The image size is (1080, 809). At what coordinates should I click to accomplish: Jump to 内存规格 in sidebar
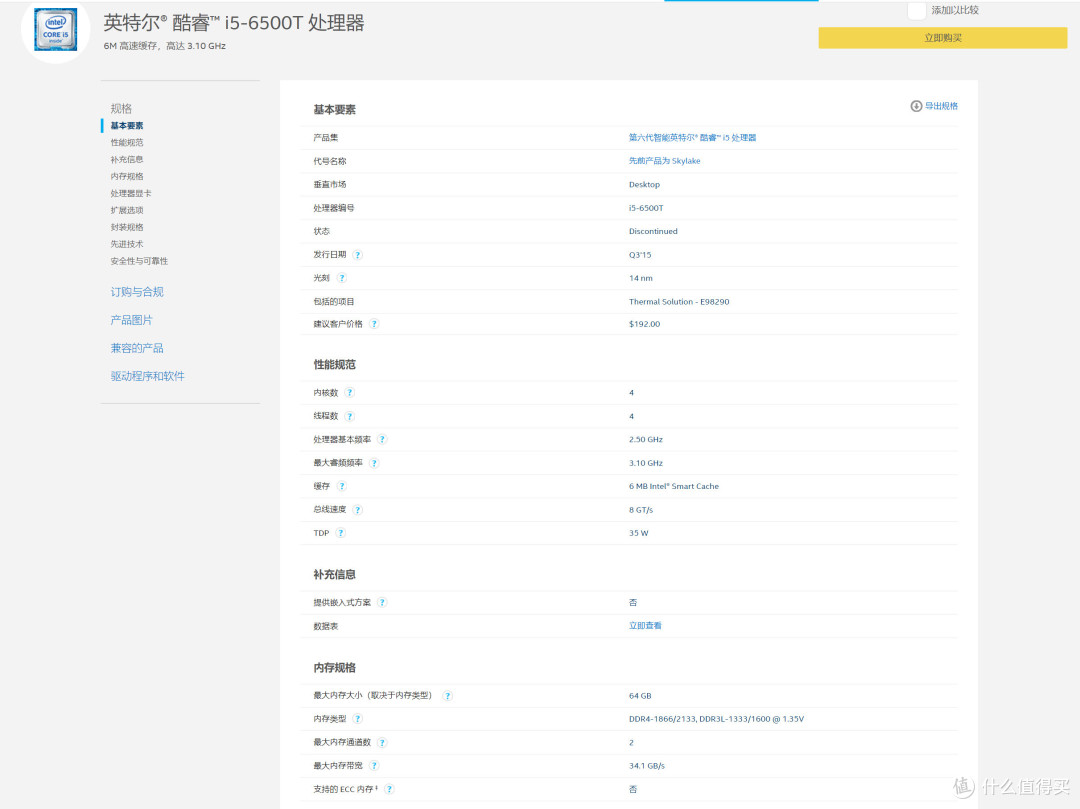click(x=127, y=176)
